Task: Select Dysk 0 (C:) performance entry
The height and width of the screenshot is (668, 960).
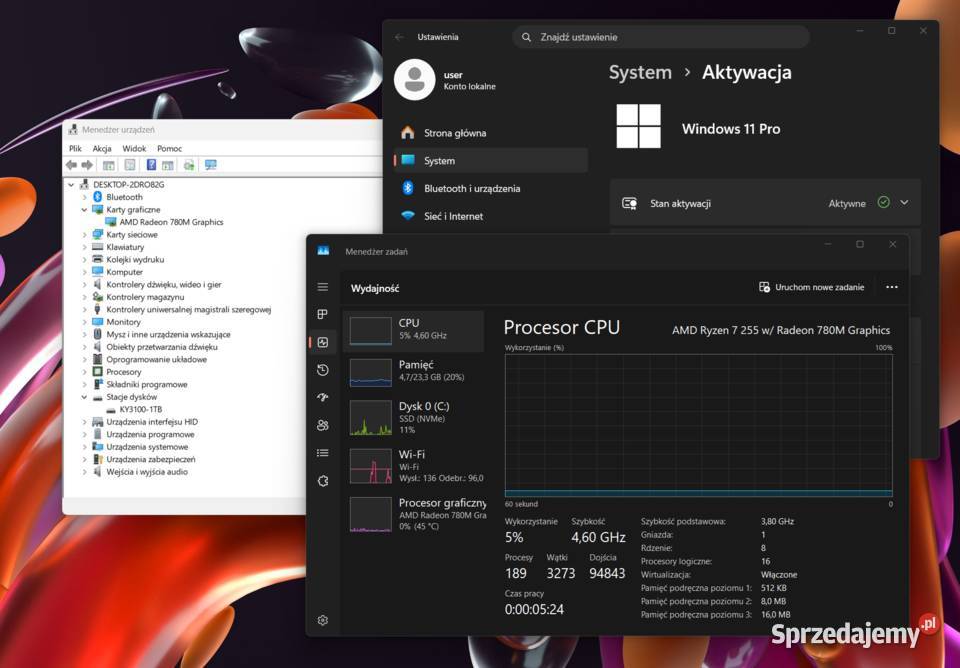Action: point(414,418)
